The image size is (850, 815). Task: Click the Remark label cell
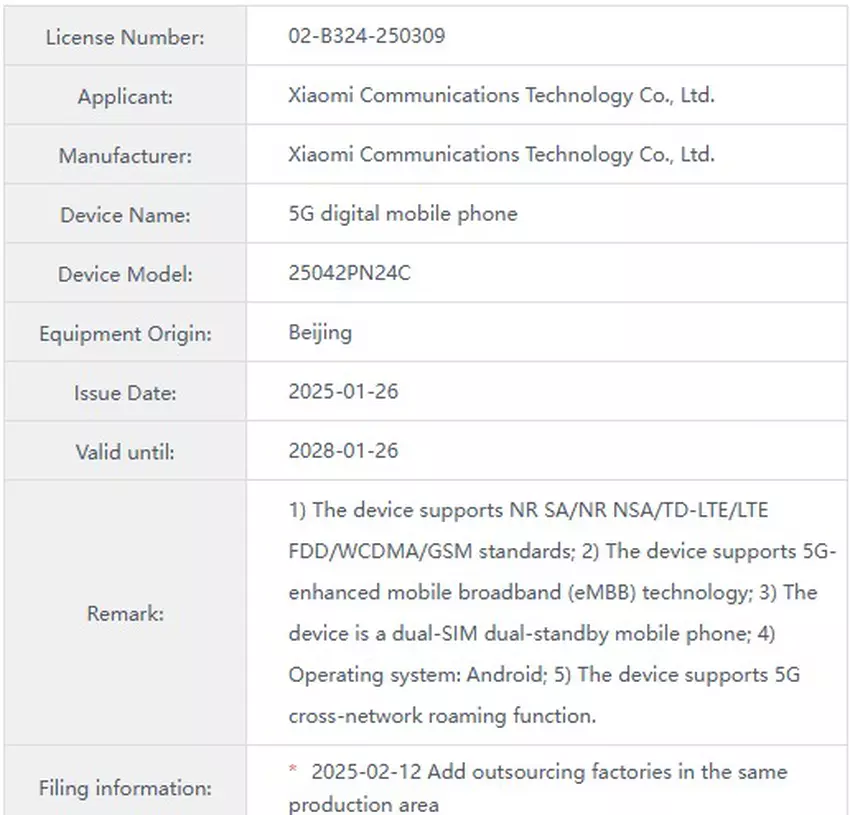[x=124, y=613]
